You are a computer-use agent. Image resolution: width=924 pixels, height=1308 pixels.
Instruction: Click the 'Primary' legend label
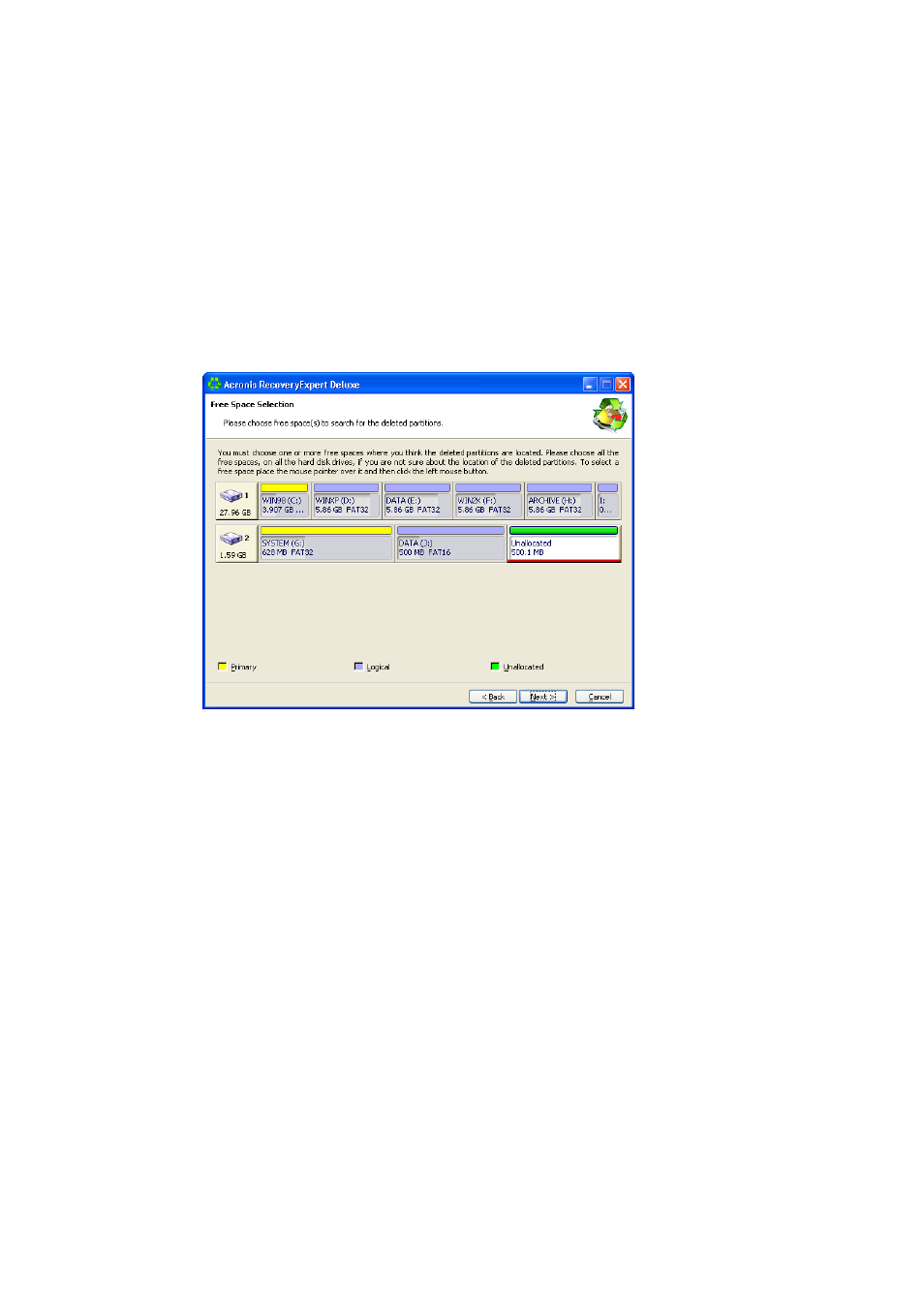[x=243, y=668]
